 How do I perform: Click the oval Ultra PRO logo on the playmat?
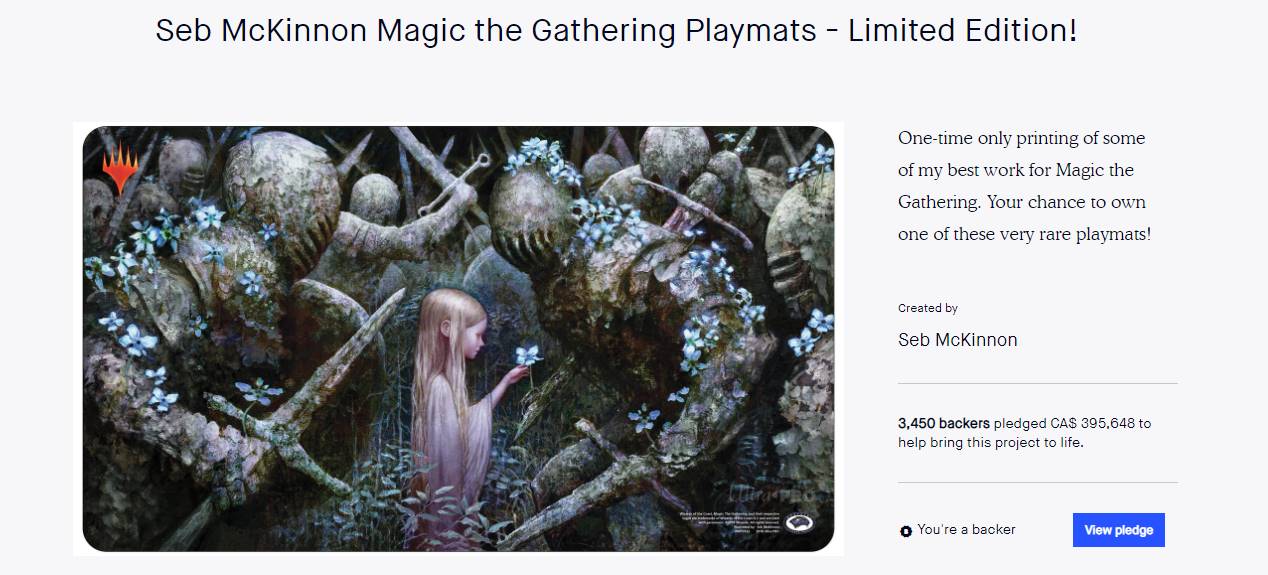pyautogui.click(x=797, y=523)
